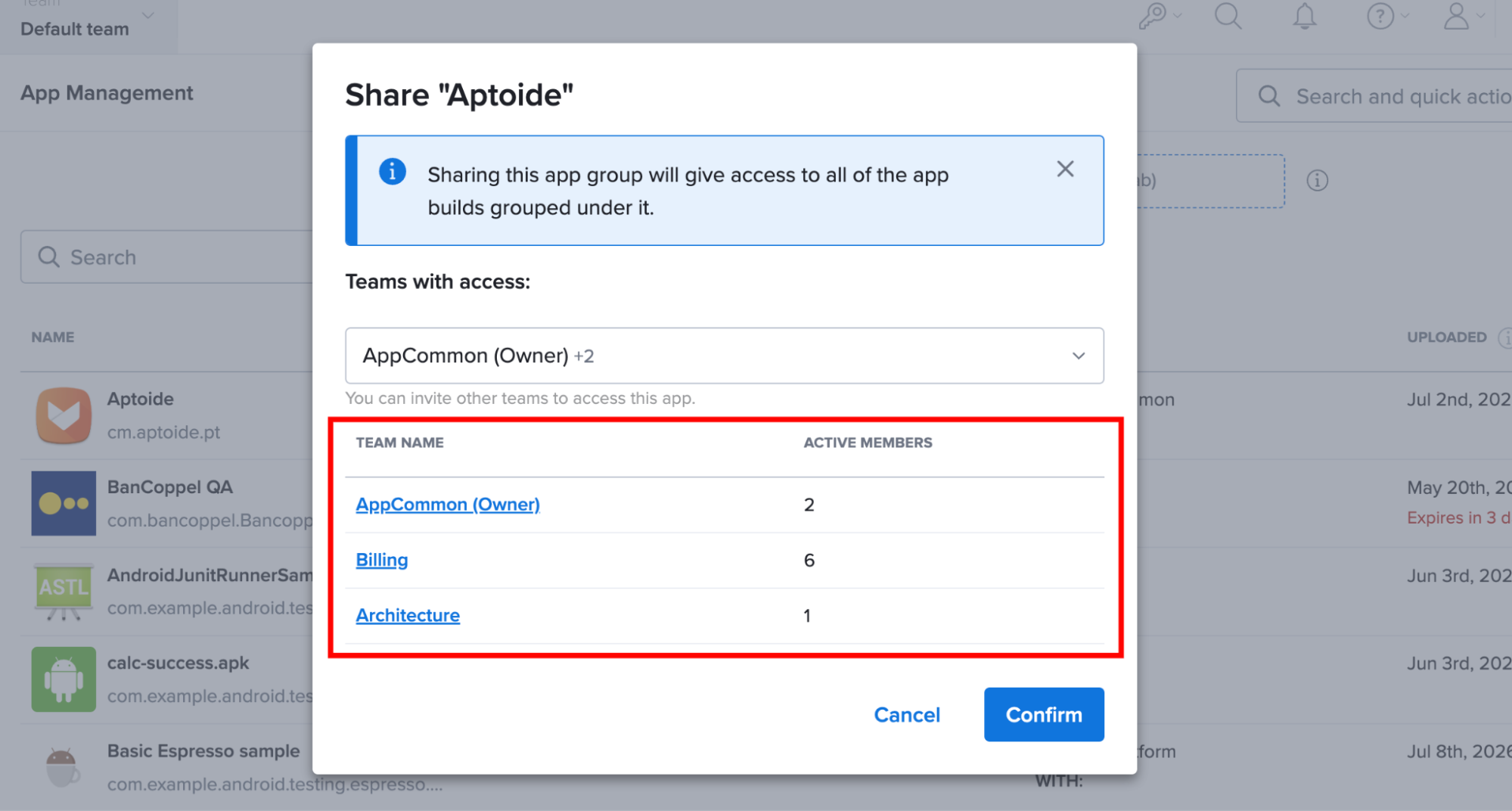
Task: Click the App Management heading
Action: 107,93
